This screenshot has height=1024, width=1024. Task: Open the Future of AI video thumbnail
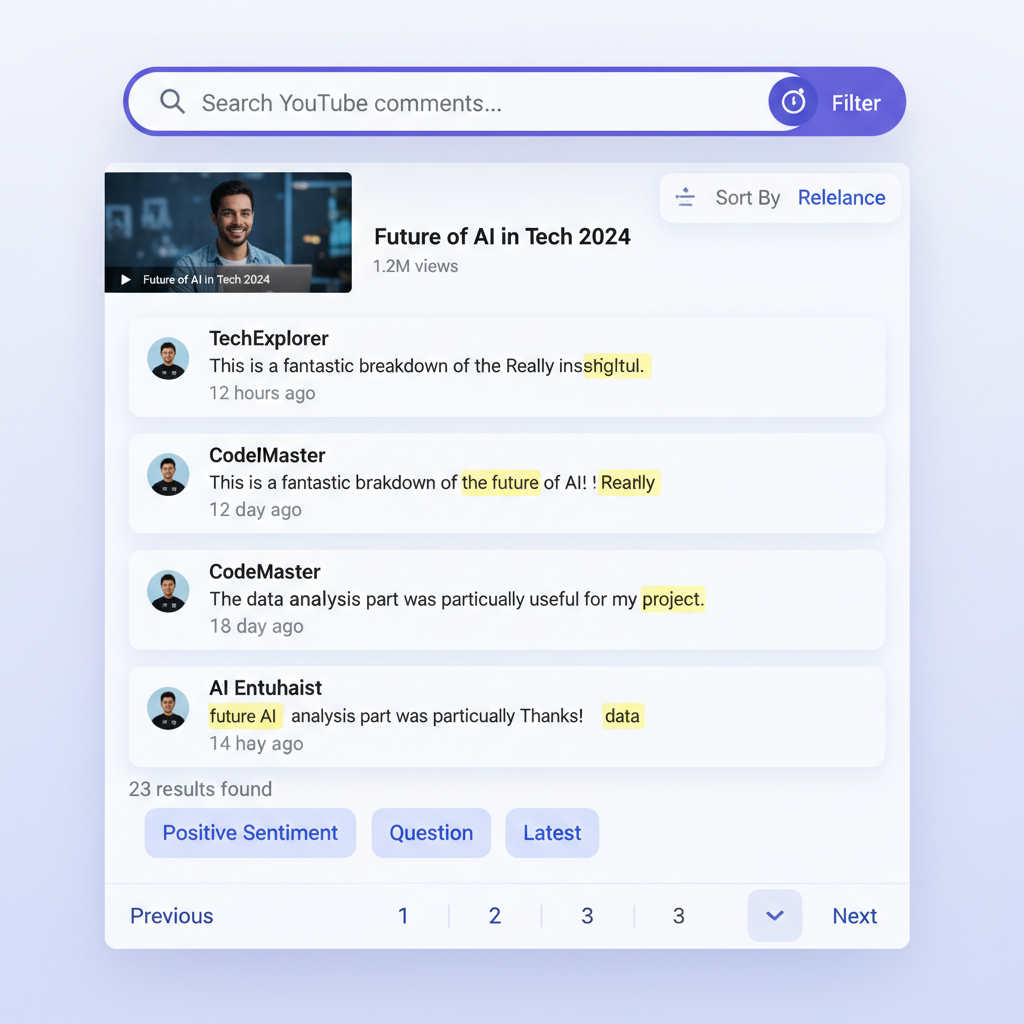pyautogui.click(x=228, y=232)
